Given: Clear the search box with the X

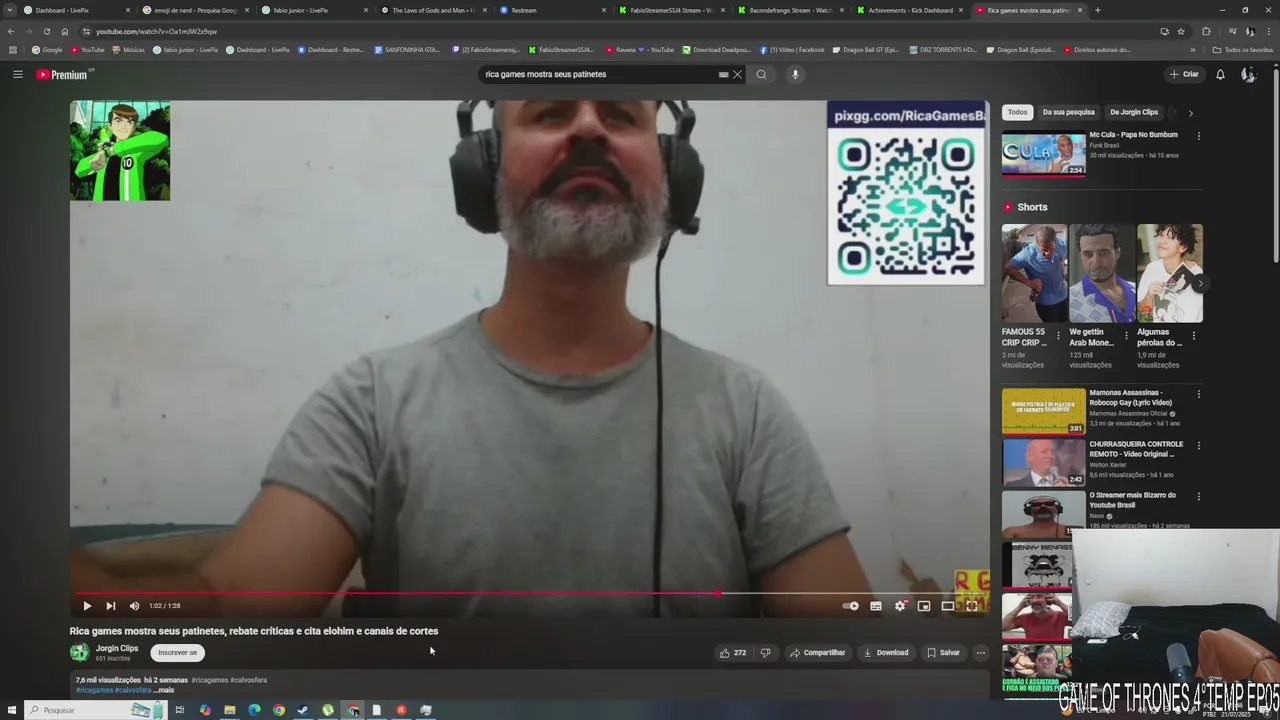Looking at the screenshot, I should click(x=738, y=74).
